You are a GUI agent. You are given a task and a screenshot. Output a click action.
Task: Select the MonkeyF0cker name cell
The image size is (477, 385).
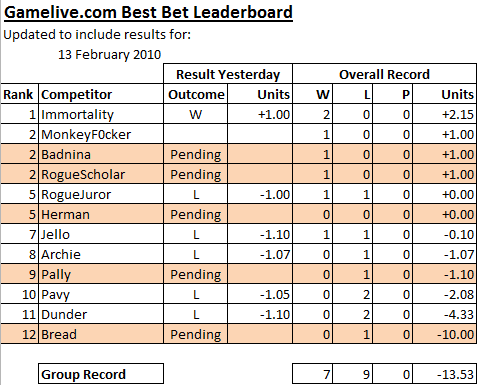(x=101, y=134)
